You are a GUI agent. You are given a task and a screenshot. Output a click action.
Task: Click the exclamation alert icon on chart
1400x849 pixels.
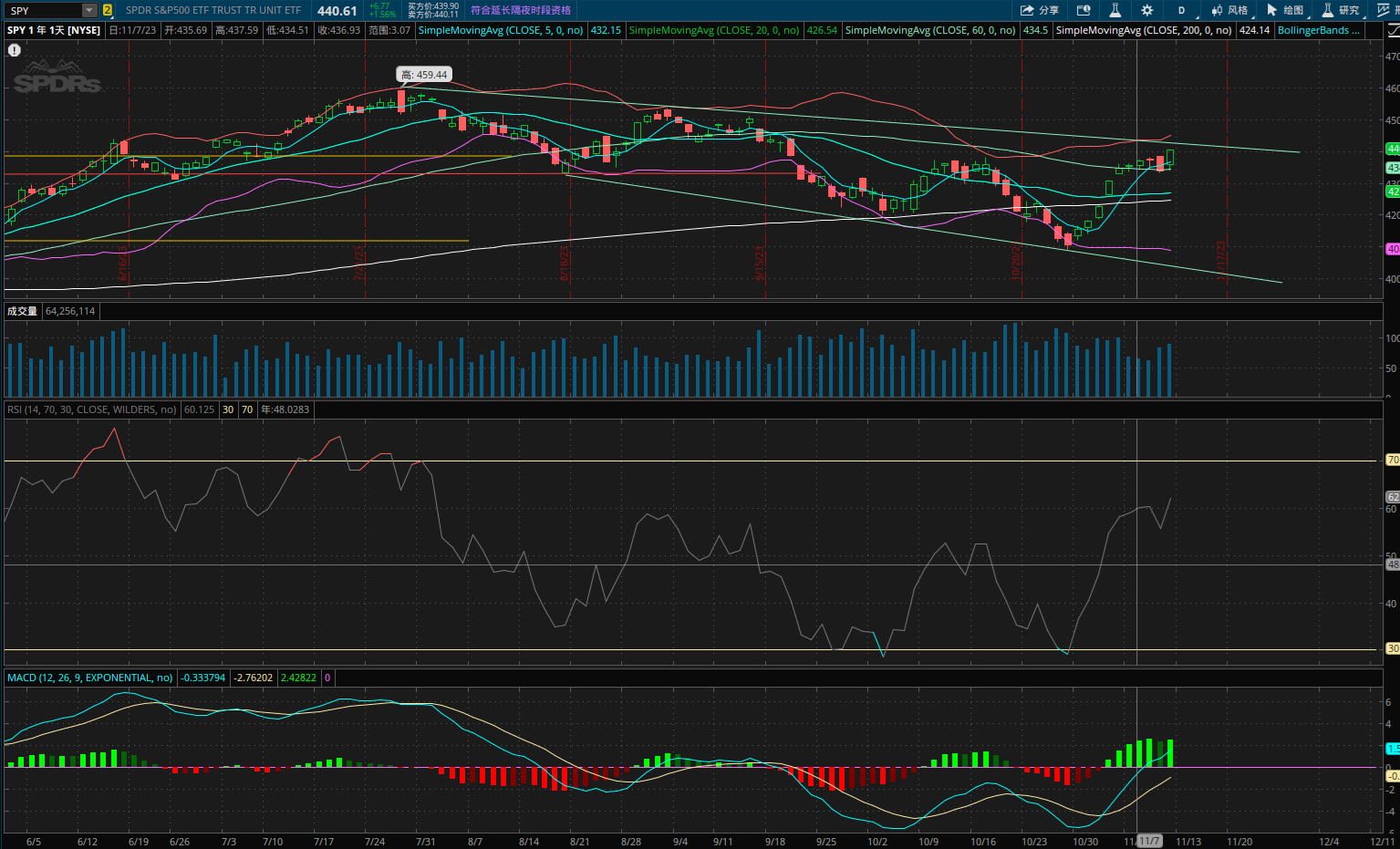click(15, 50)
